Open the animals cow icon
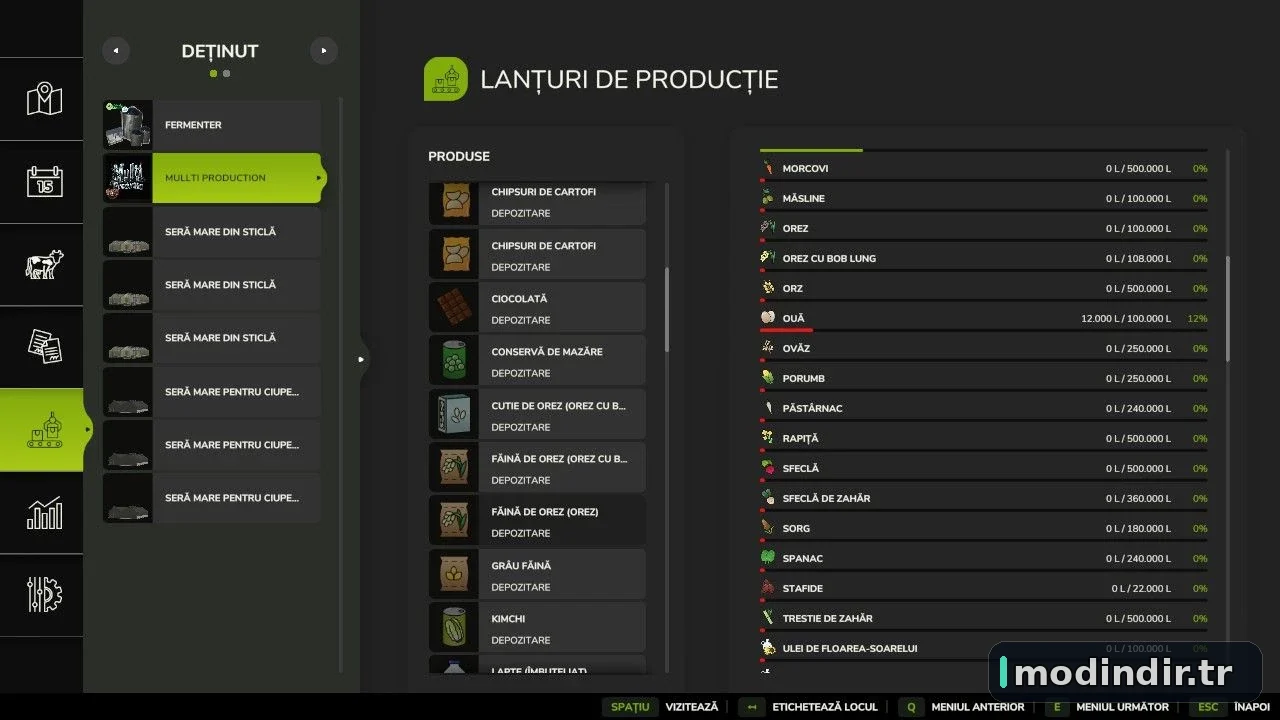Screen dimensions: 1280x720 pos(44,265)
